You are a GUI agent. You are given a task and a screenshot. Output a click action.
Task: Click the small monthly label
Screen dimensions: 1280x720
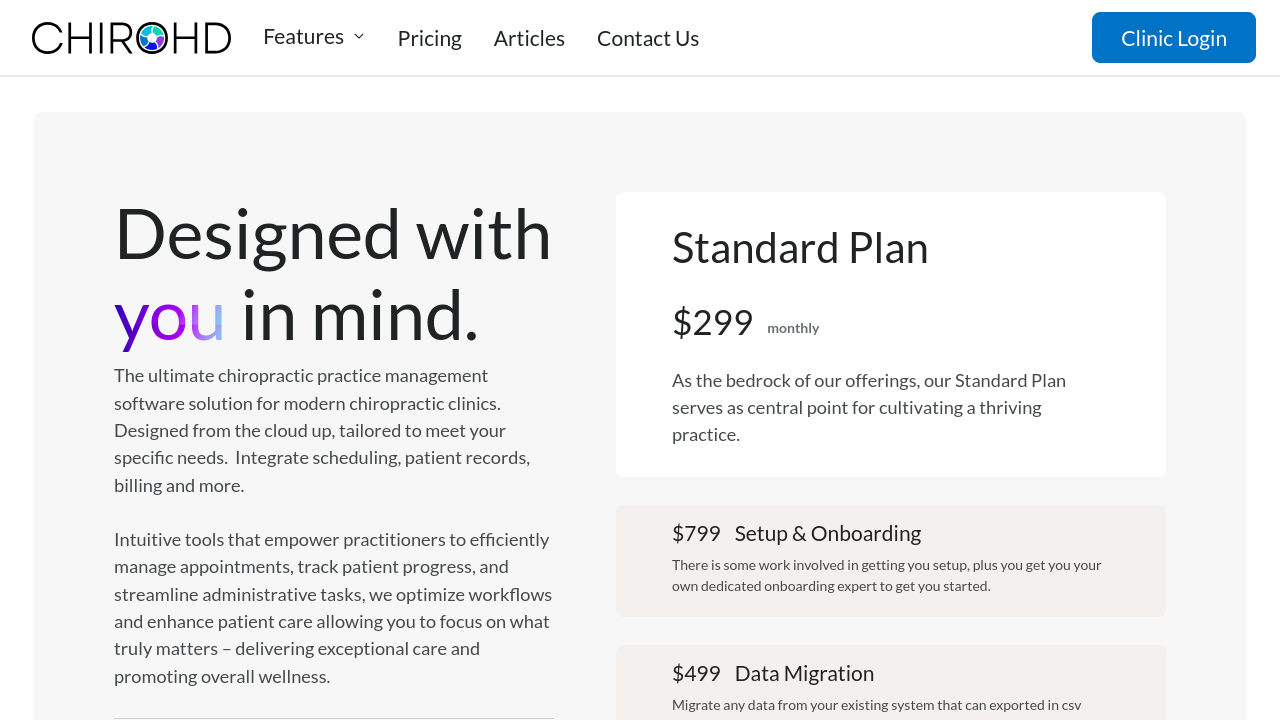(x=793, y=328)
